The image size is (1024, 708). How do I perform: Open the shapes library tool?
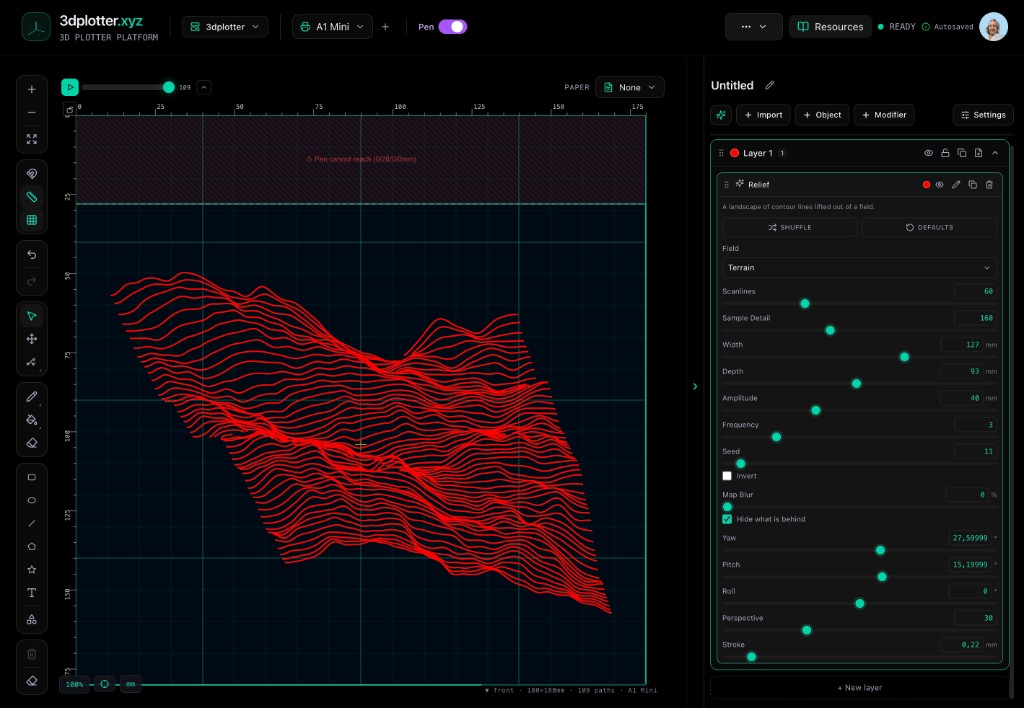click(31, 619)
